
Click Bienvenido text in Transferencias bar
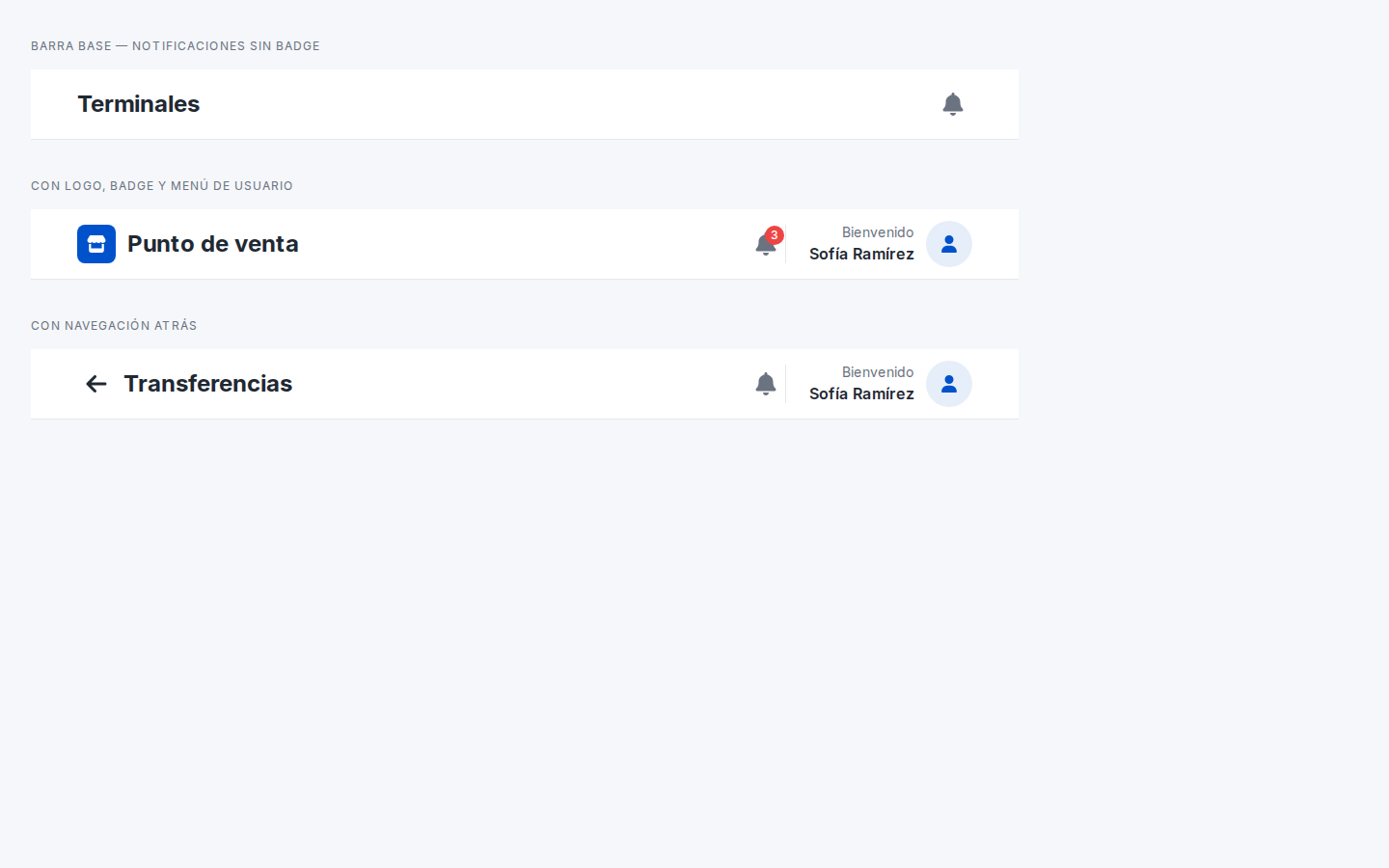[x=878, y=372]
